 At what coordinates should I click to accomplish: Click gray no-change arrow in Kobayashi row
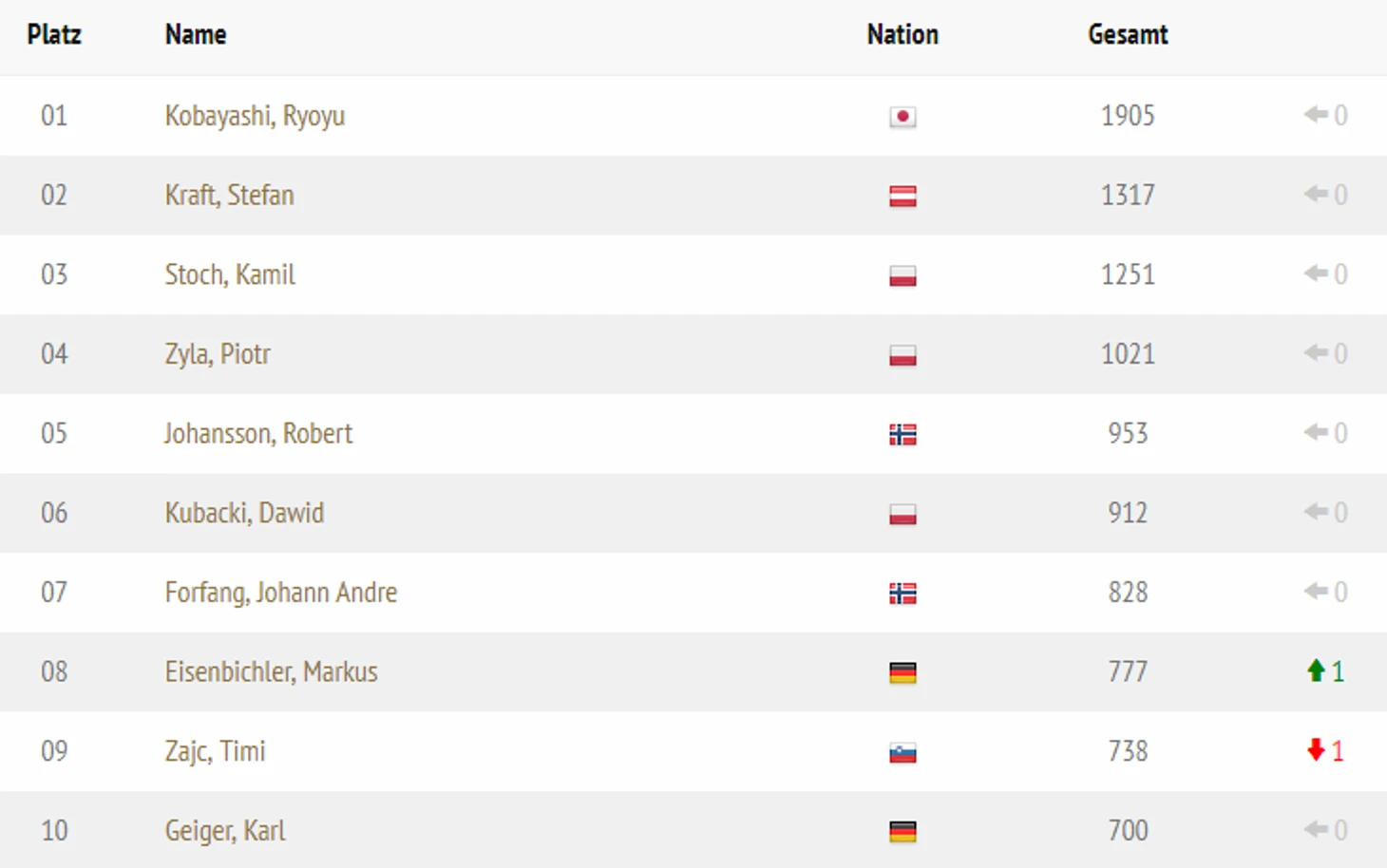1316,115
